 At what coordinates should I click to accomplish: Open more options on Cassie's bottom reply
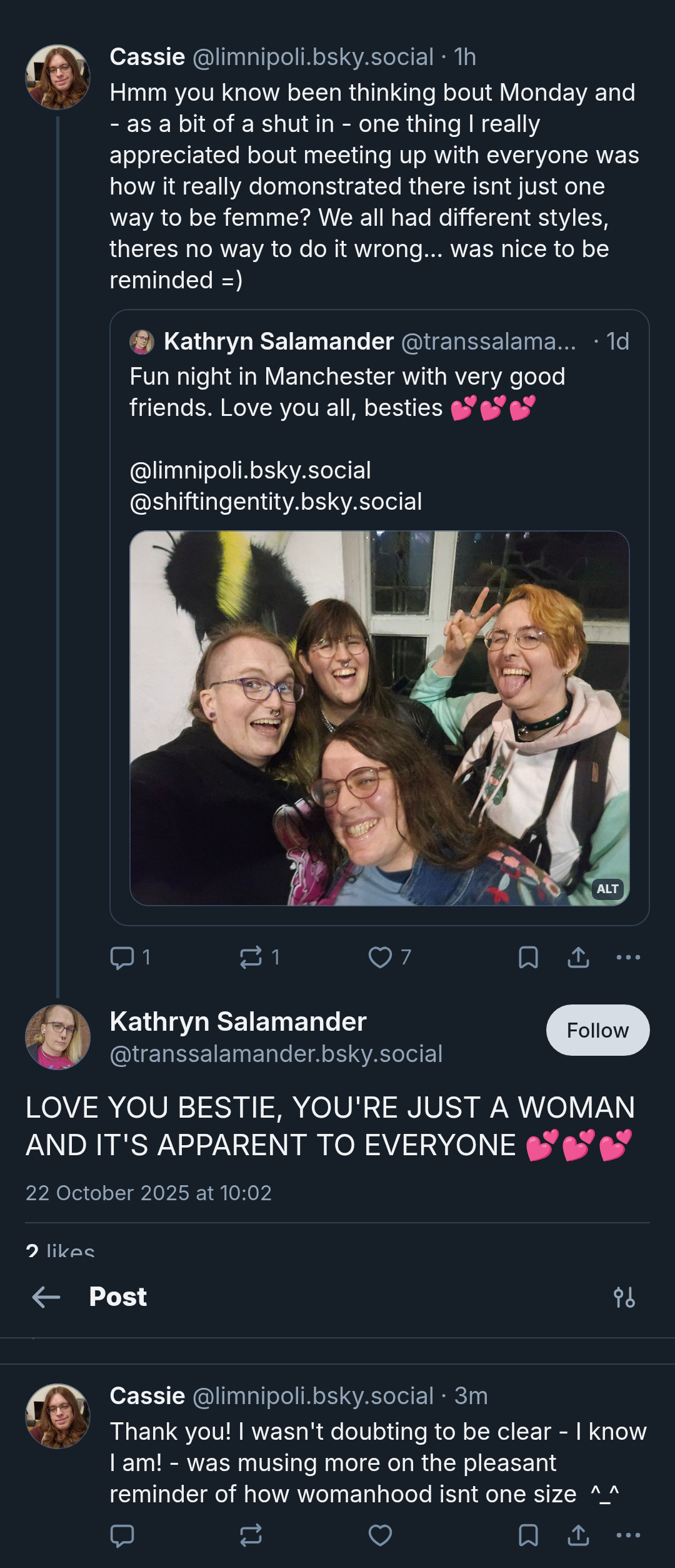[628, 1535]
